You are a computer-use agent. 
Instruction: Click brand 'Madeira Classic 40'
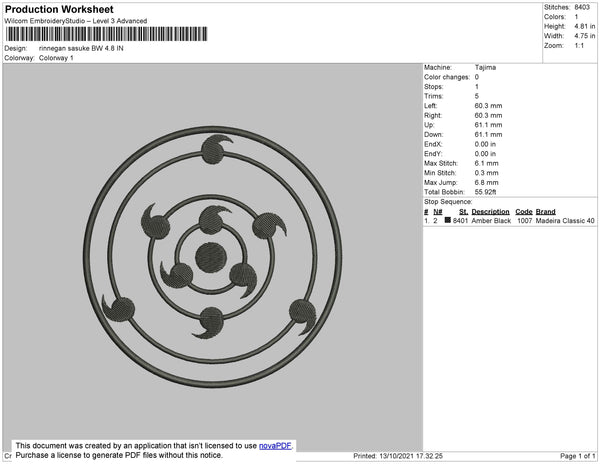[565, 221]
